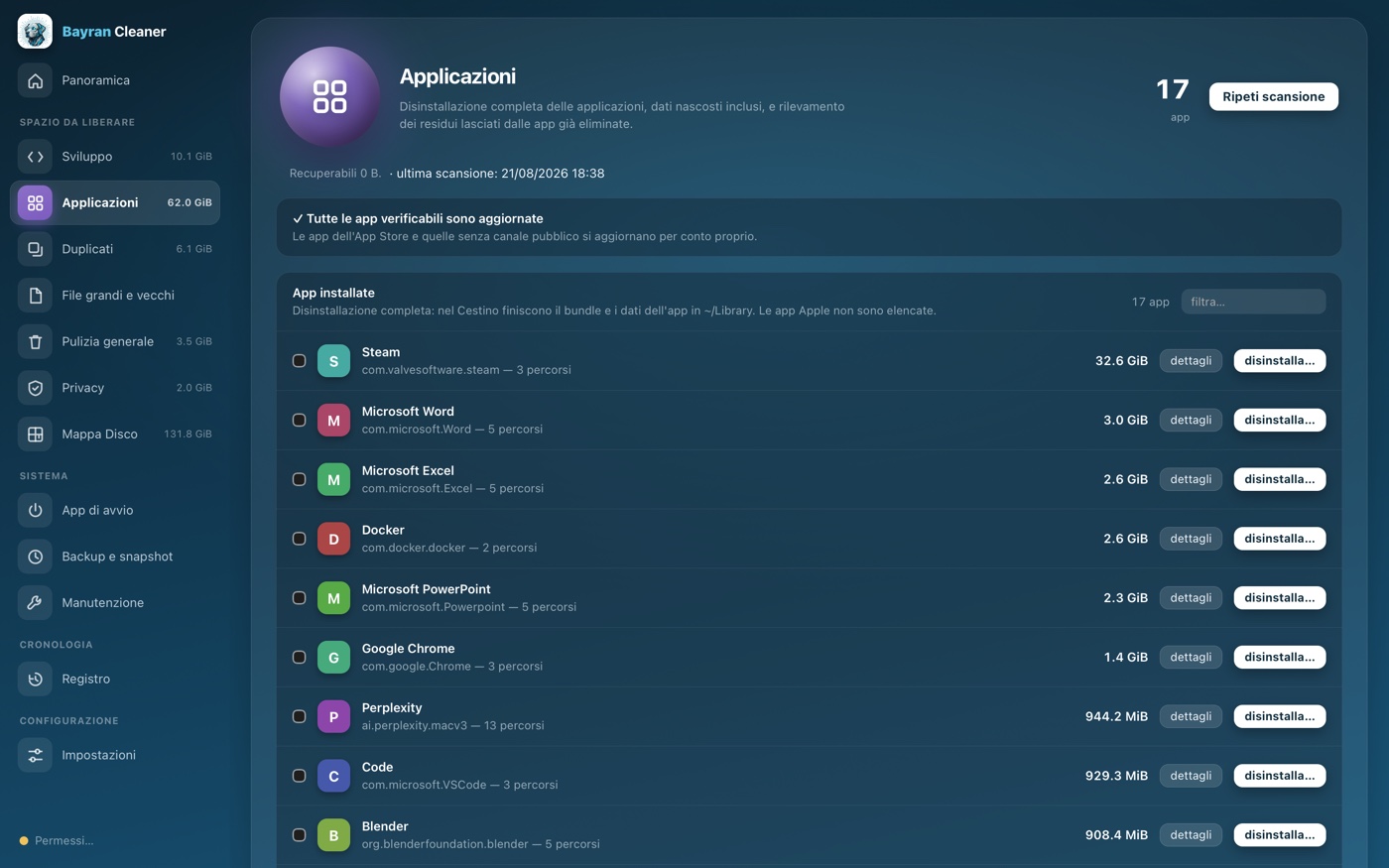Tick the Google Chrome checkbox
1389x868 pixels.
tap(299, 657)
